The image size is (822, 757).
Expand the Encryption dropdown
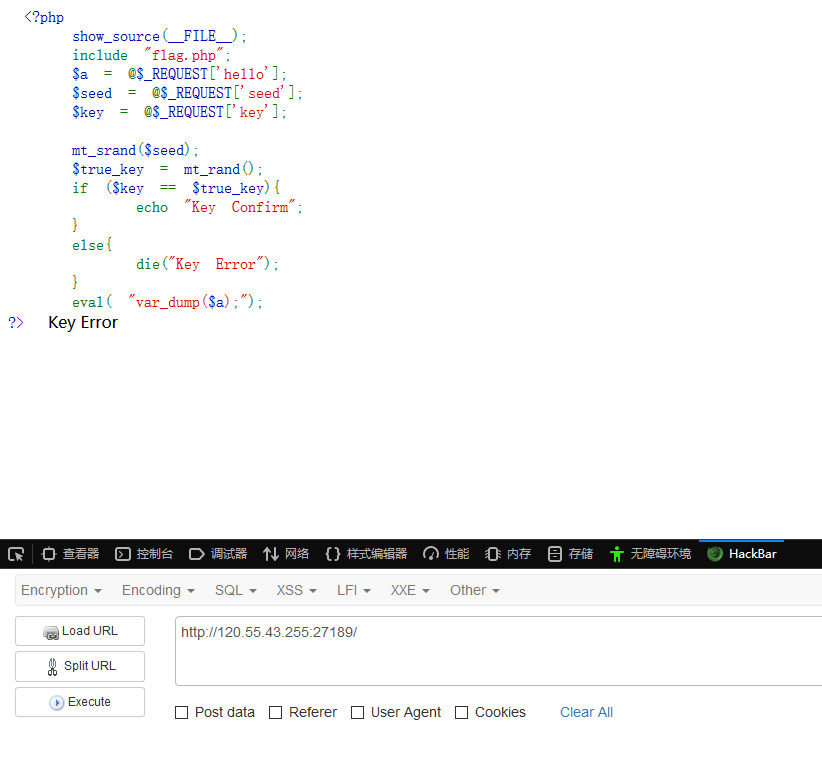(x=61, y=590)
